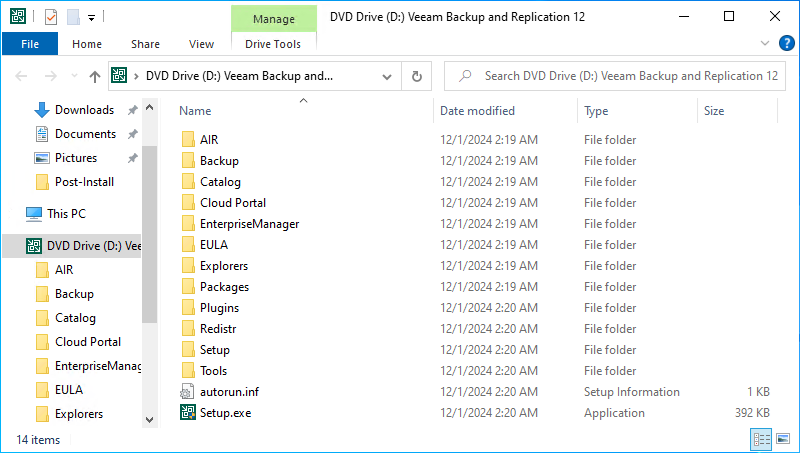Open the recent locations dropdown
800x453 pixels.
click(x=74, y=76)
